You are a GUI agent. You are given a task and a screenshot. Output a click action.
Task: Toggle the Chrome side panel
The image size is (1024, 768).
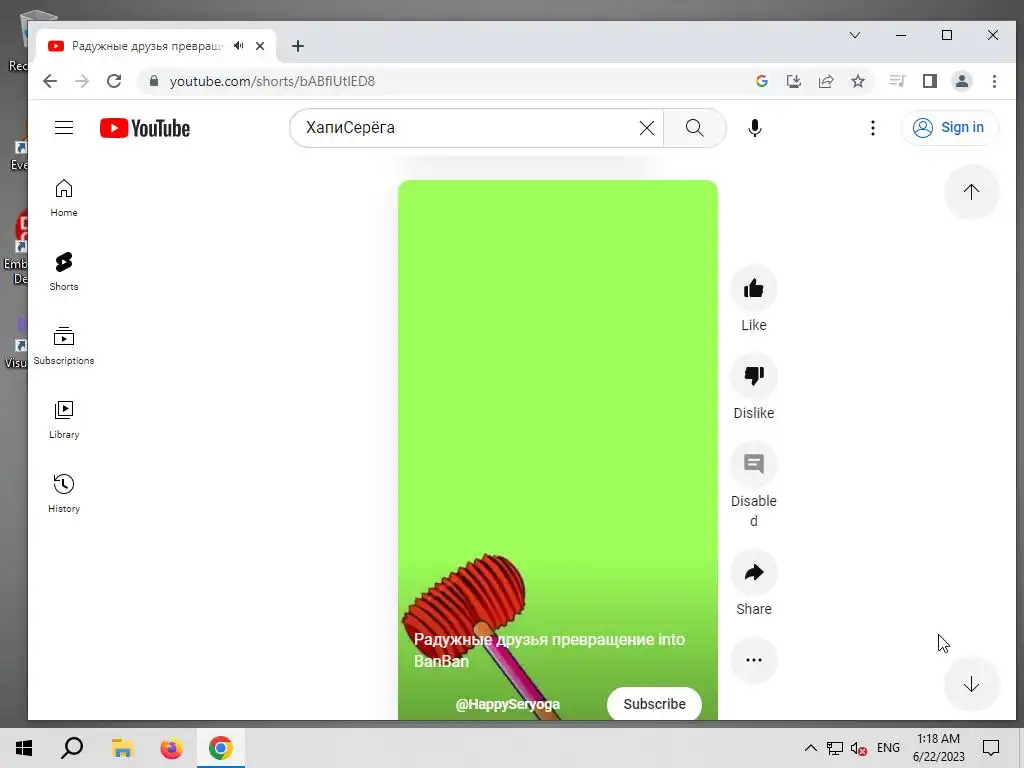click(x=930, y=81)
